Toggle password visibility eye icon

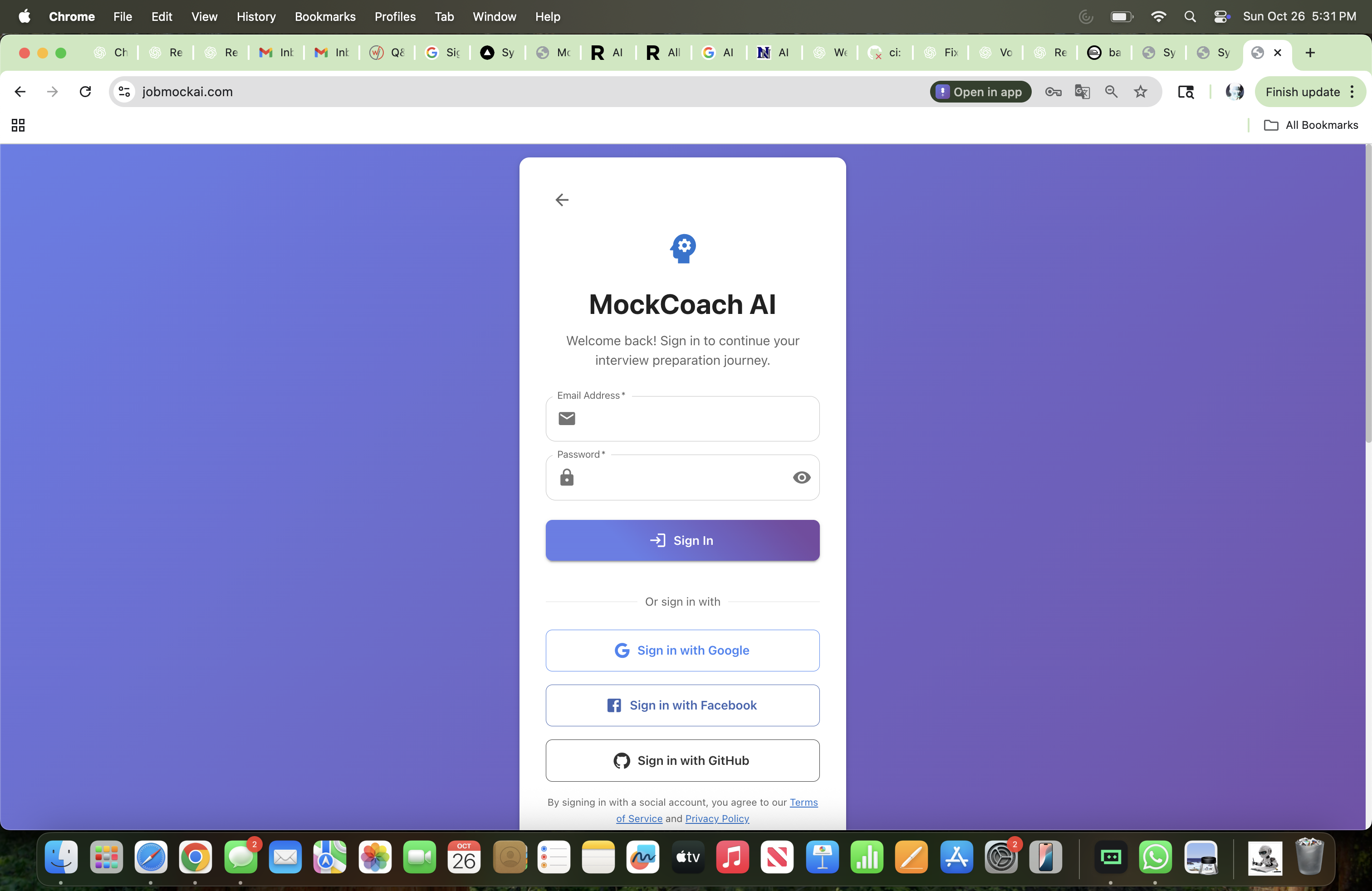pos(801,477)
